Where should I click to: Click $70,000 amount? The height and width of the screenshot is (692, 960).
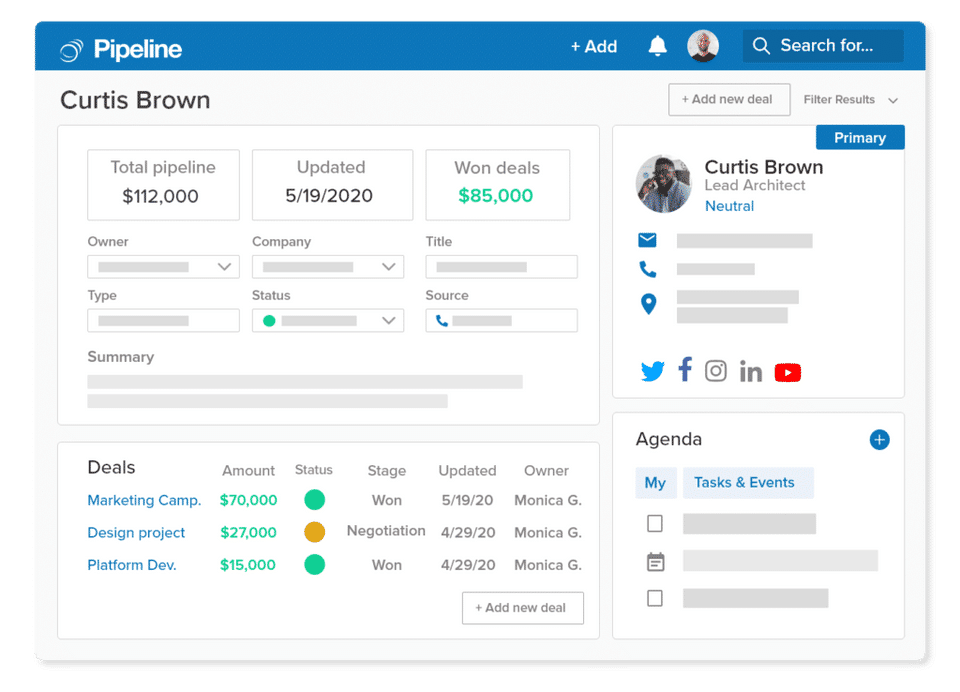[248, 500]
